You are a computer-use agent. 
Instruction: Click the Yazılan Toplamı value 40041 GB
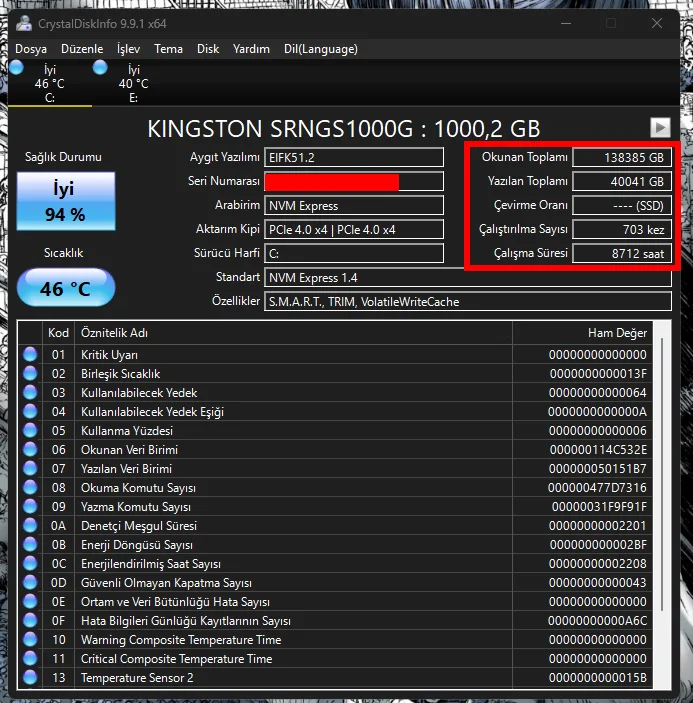coord(622,182)
